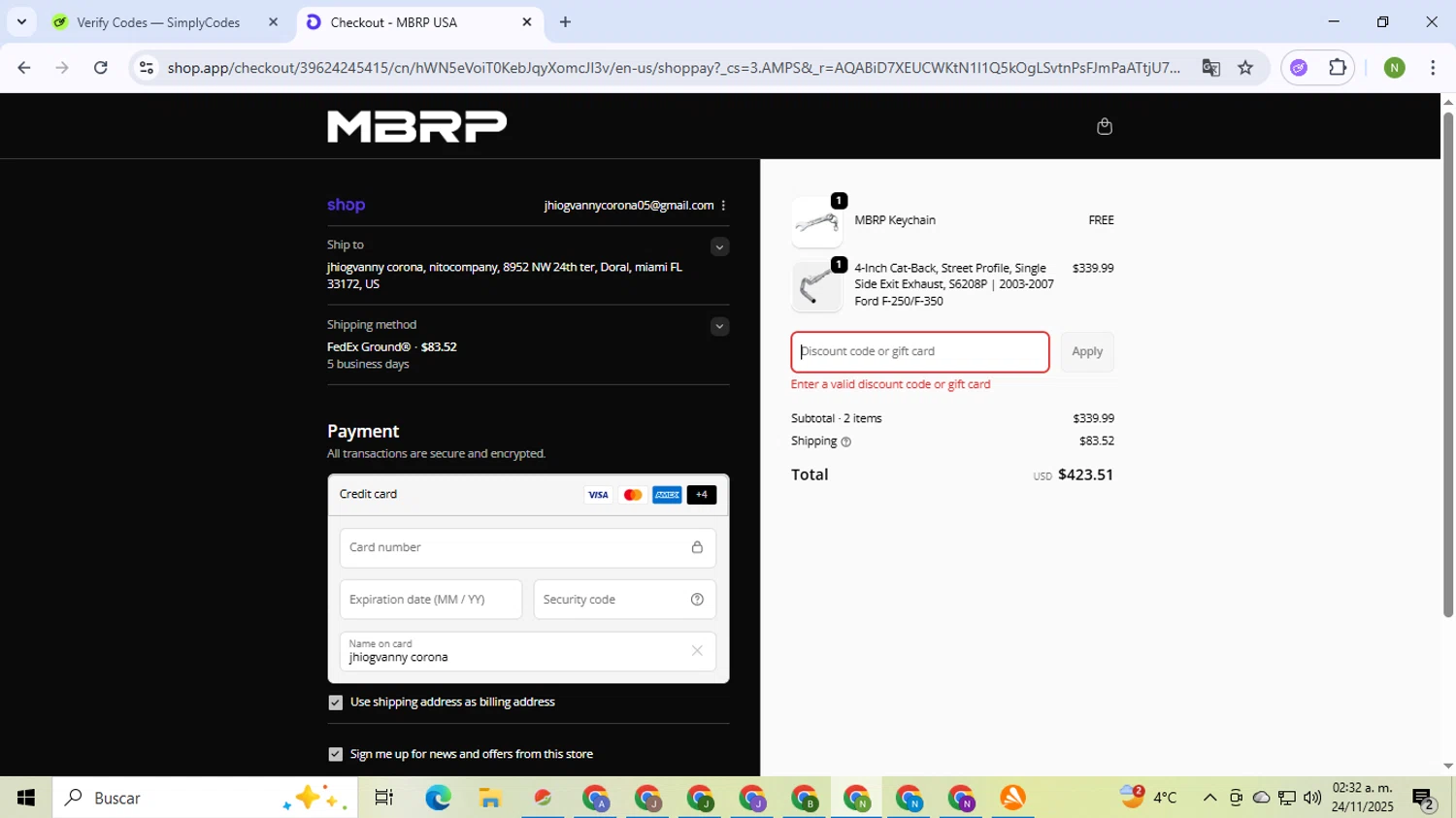Screen dimensions: 1456x818
Task: Reload the checkout page
Action: click(x=101, y=68)
